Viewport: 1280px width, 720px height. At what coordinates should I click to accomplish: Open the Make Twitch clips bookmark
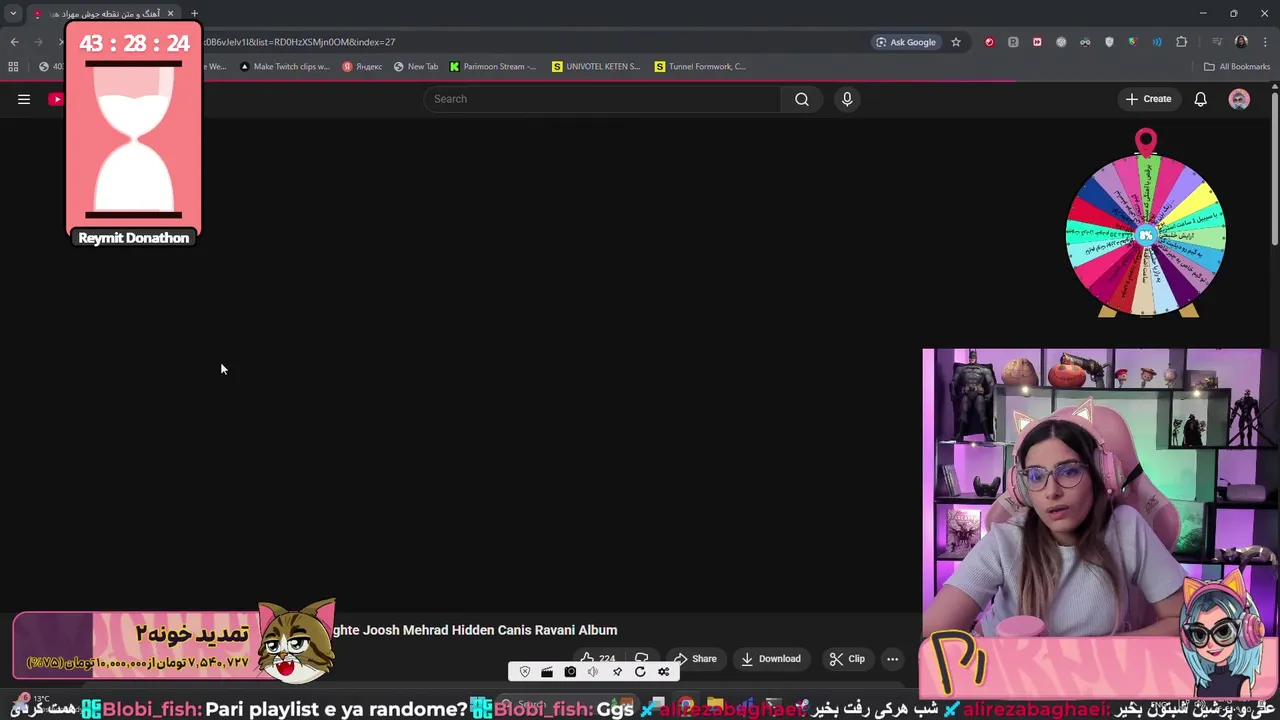coord(284,67)
